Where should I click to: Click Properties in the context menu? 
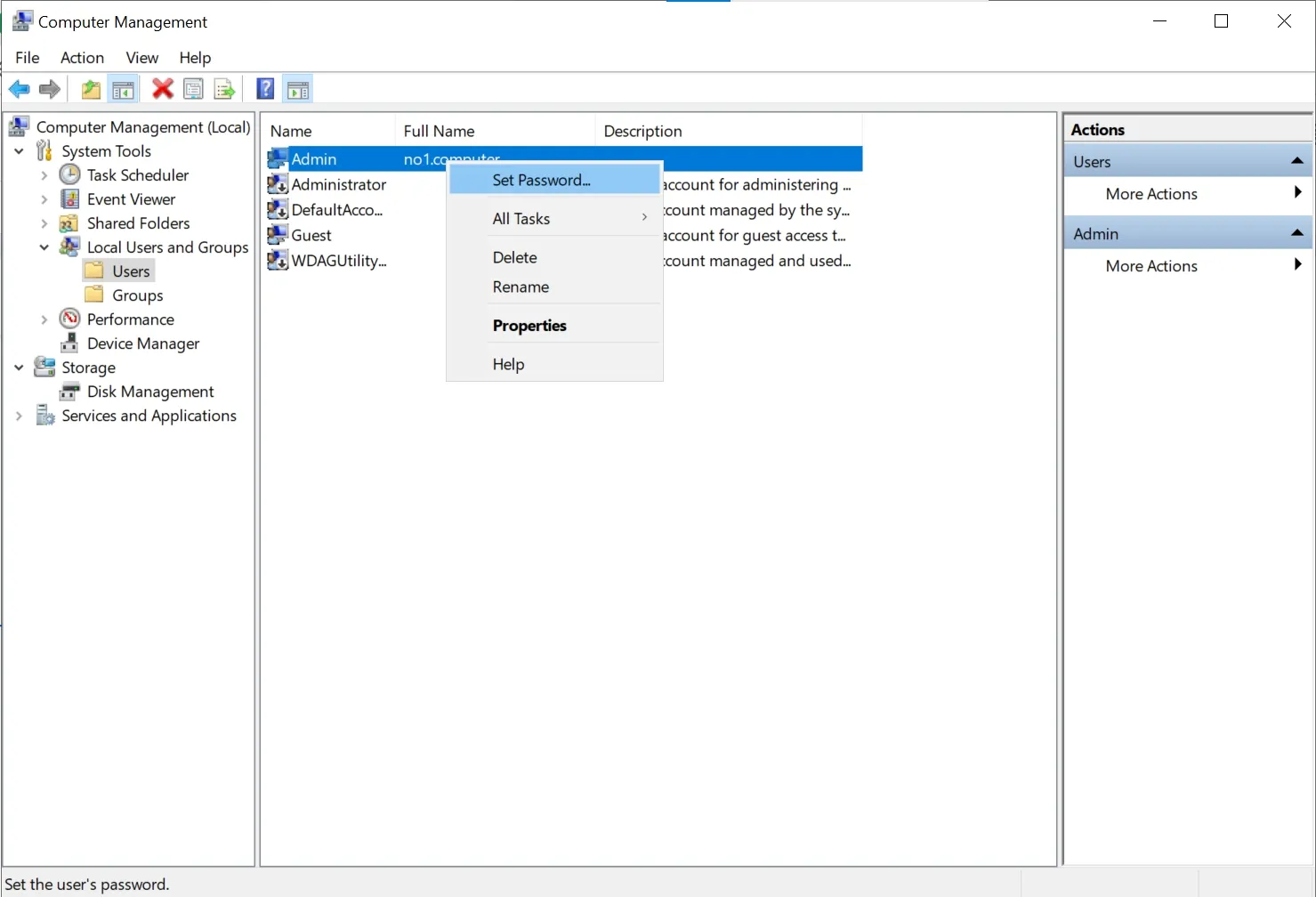pos(529,326)
